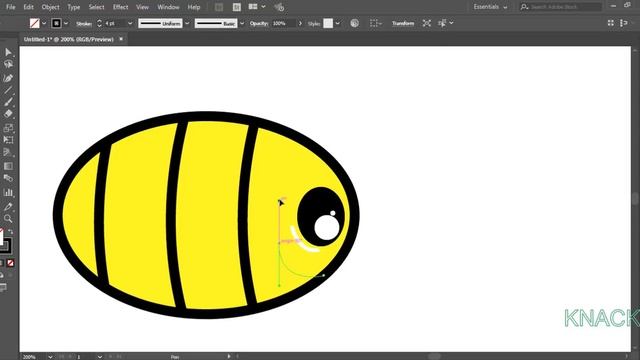Set paint to None in toolbox
Image resolution: width=640 pixels, height=360 pixels.
tap(11, 263)
